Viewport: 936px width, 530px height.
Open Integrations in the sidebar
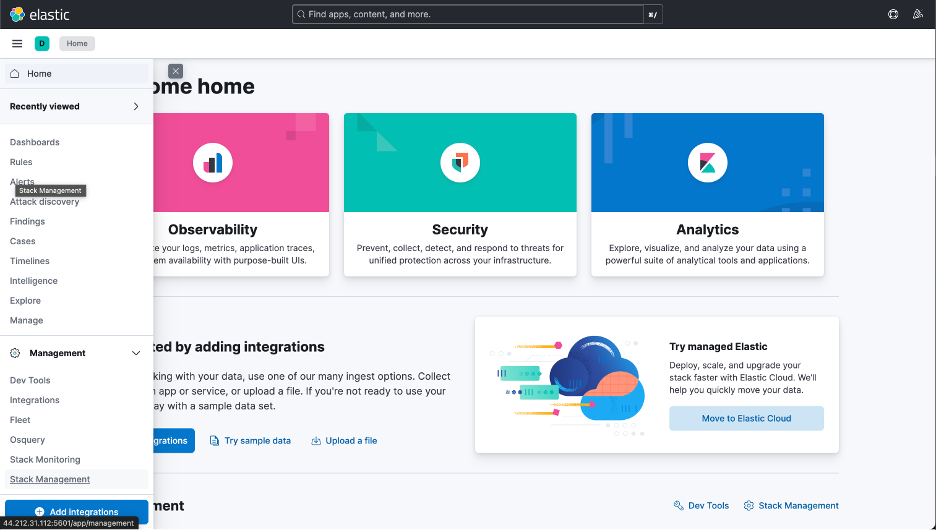tap(35, 400)
